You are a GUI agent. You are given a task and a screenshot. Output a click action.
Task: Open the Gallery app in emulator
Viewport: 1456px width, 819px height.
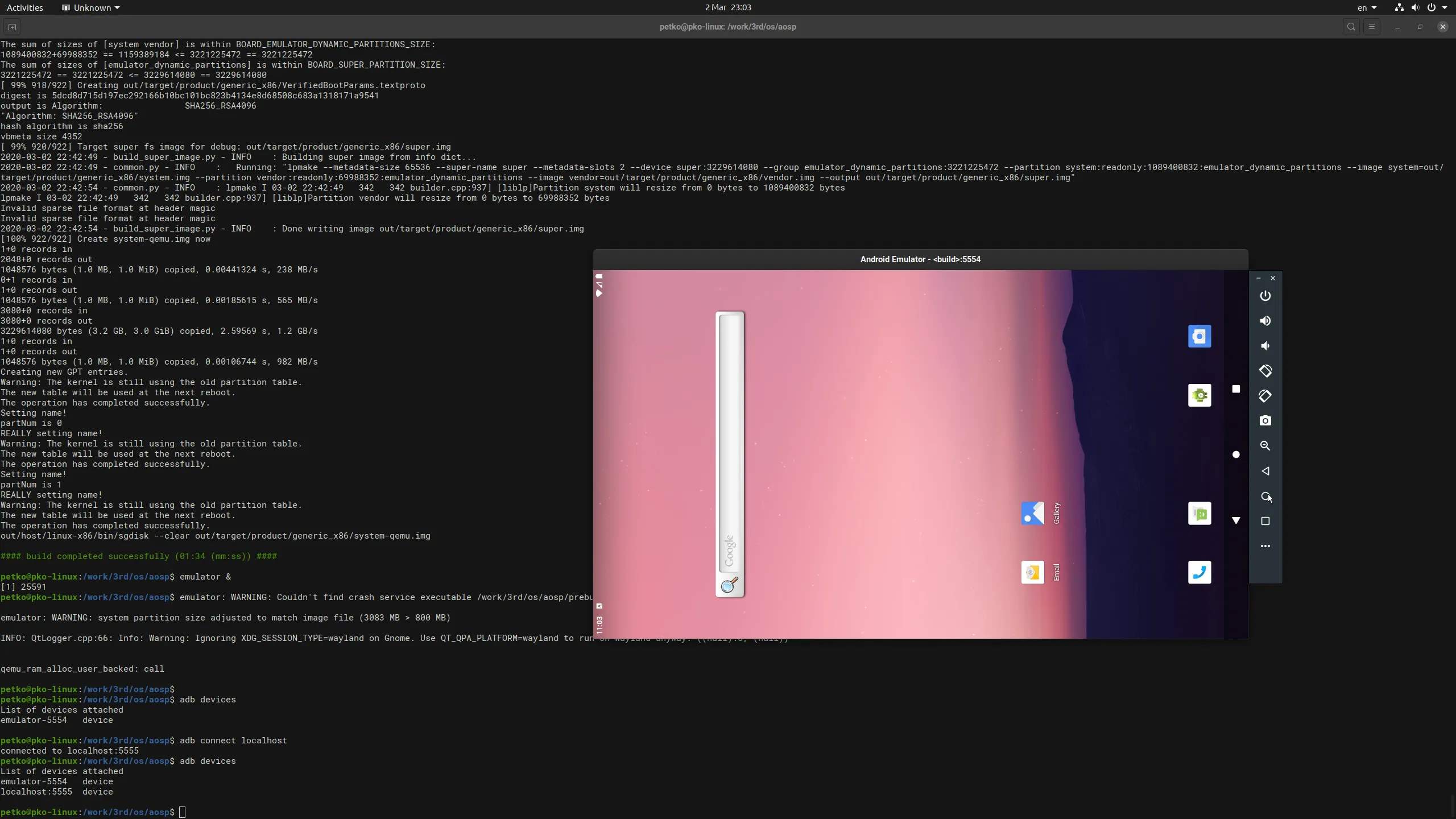coord(1032,513)
